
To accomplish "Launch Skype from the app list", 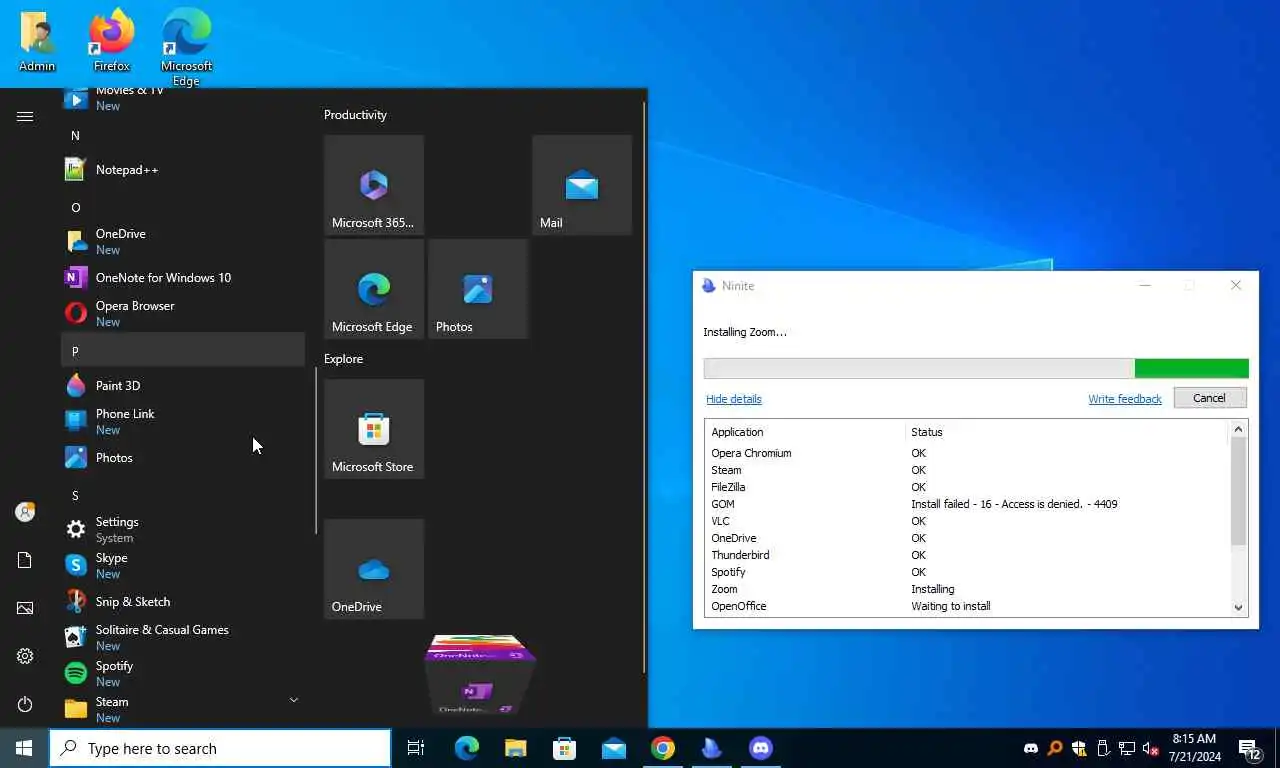I will click(183, 565).
